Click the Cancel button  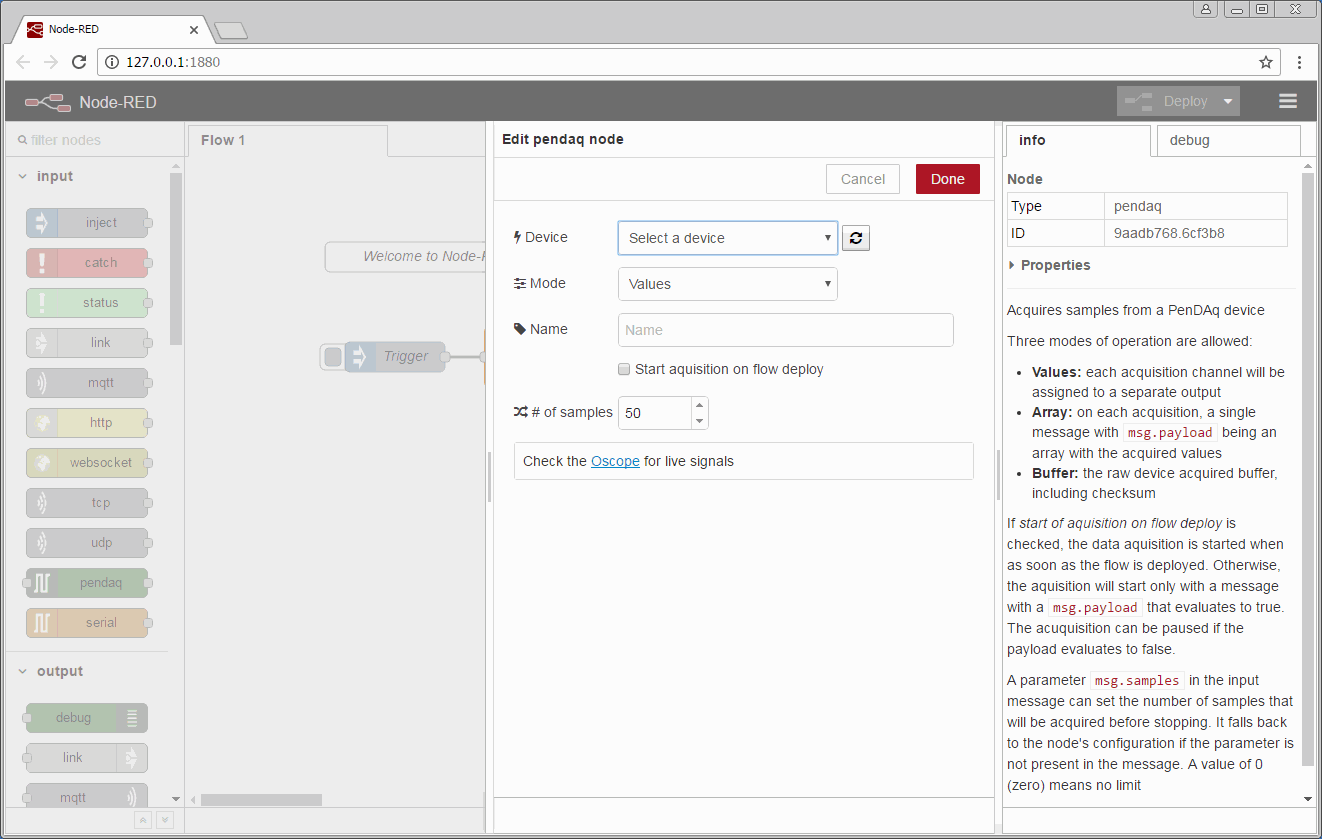tap(863, 179)
